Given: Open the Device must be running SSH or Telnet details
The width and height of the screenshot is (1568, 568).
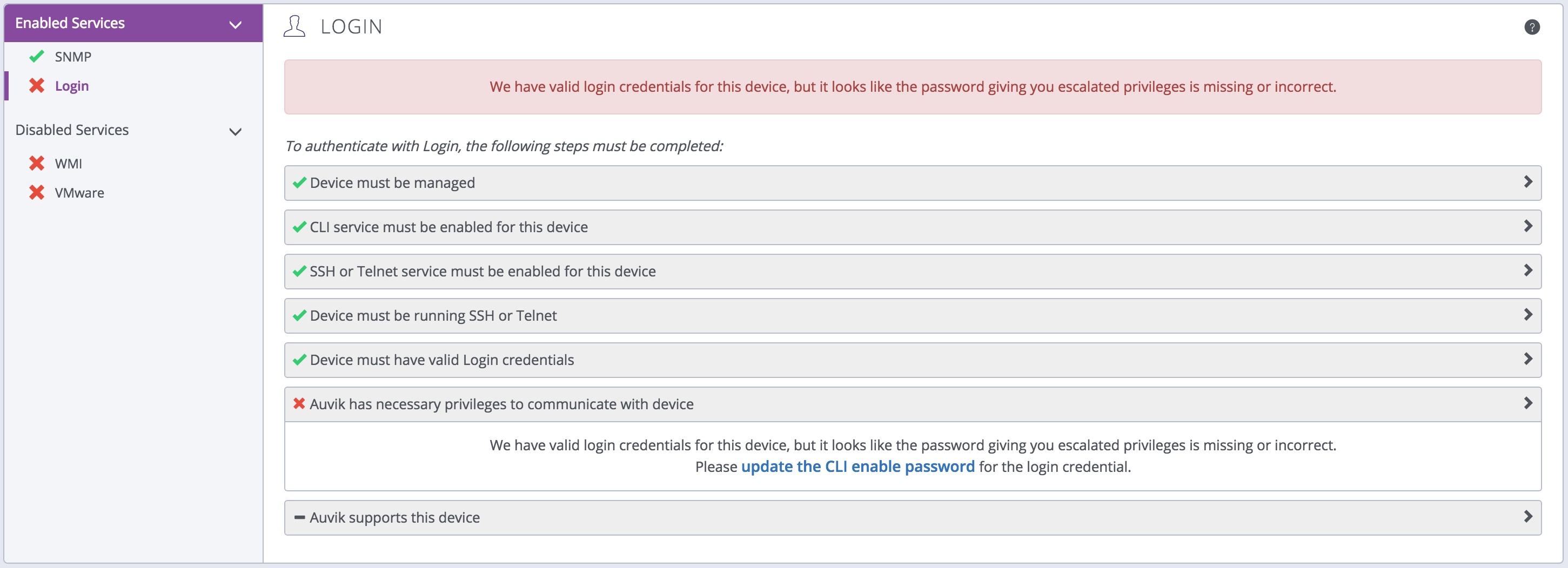Looking at the screenshot, I should (1529, 315).
